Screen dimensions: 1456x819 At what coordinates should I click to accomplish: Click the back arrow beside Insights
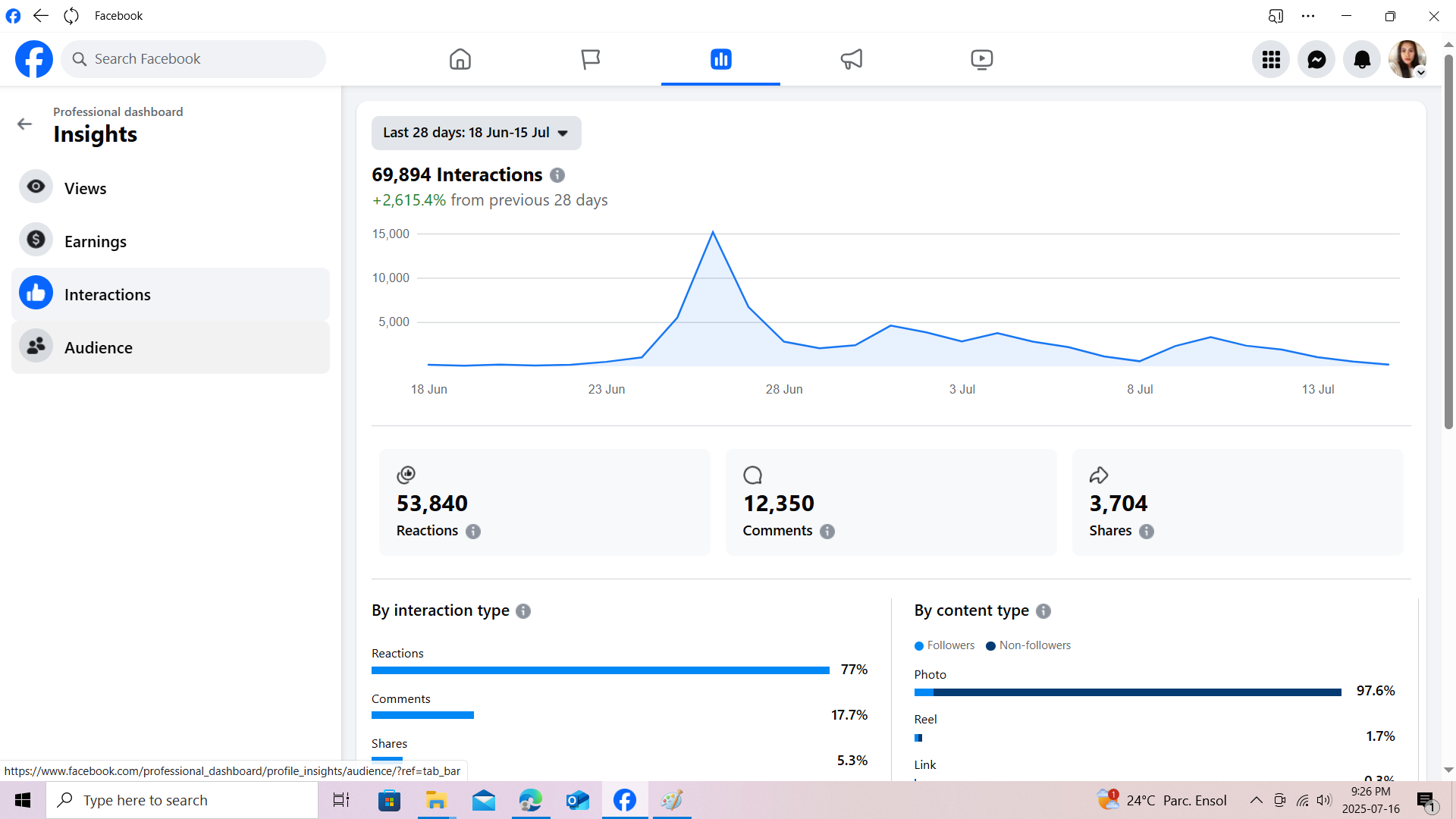(x=25, y=124)
